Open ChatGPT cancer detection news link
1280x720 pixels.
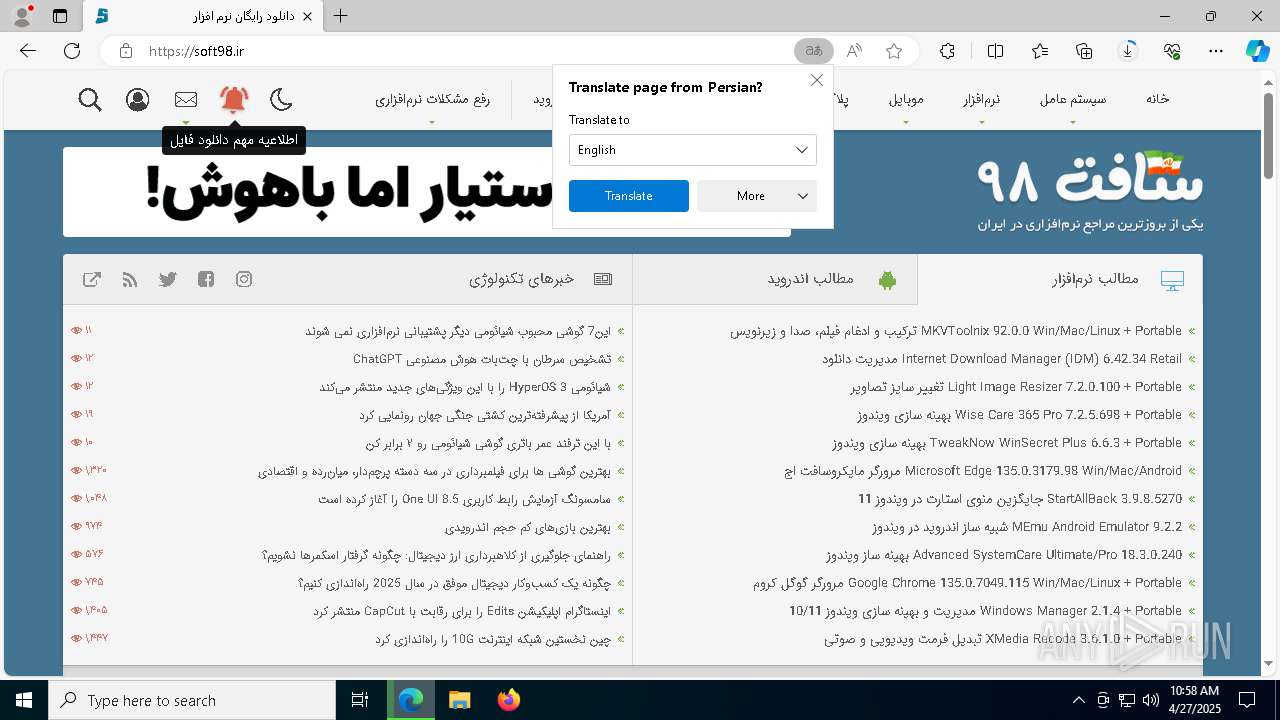pyautogui.click(x=482, y=359)
